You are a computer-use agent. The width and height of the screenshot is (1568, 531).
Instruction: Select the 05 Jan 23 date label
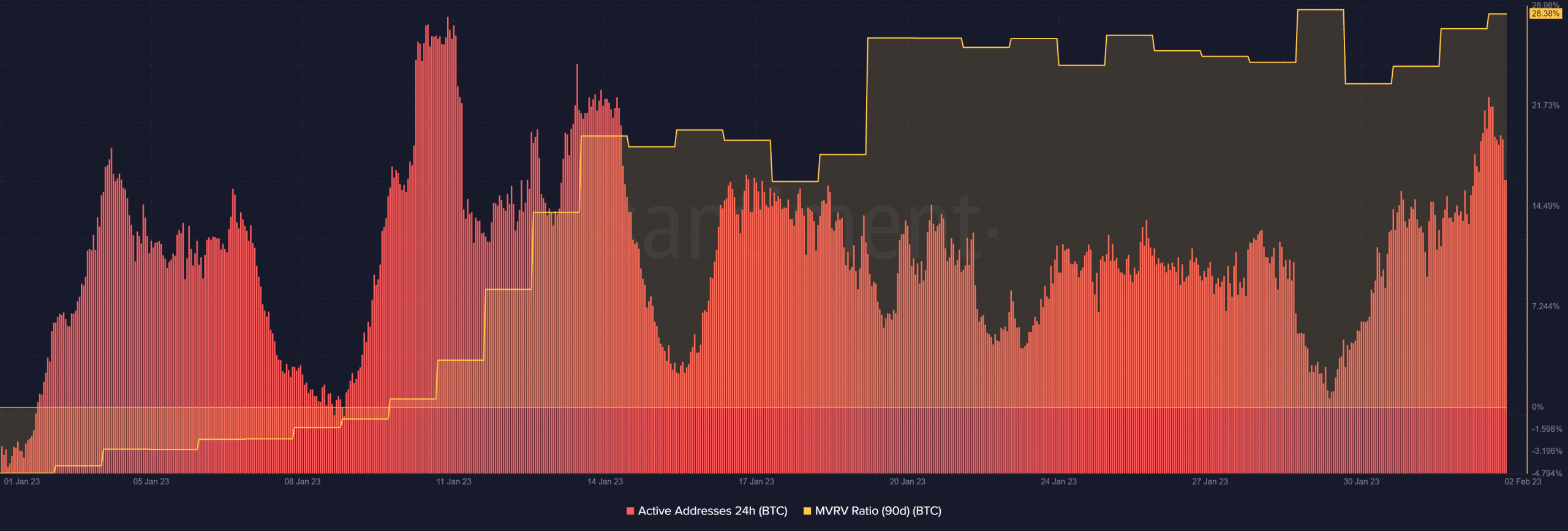(x=151, y=481)
